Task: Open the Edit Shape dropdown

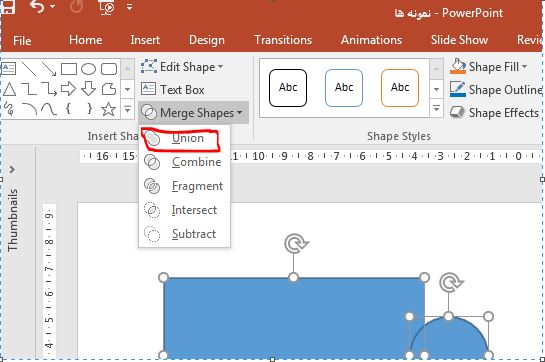Action: pyautogui.click(x=182, y=67)
